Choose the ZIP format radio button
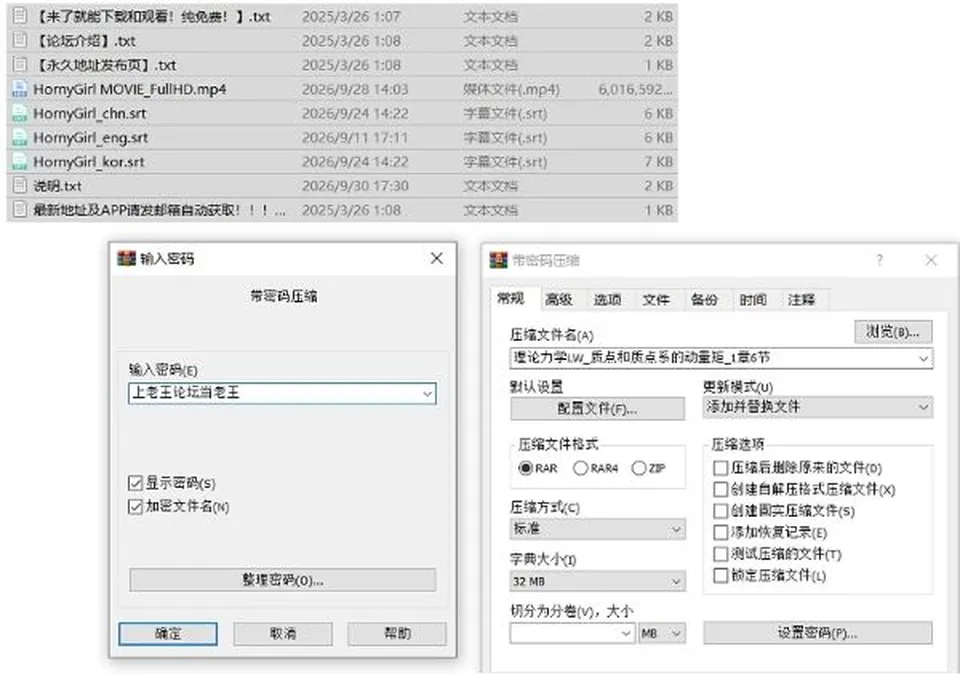 click(x=639, y=469)
